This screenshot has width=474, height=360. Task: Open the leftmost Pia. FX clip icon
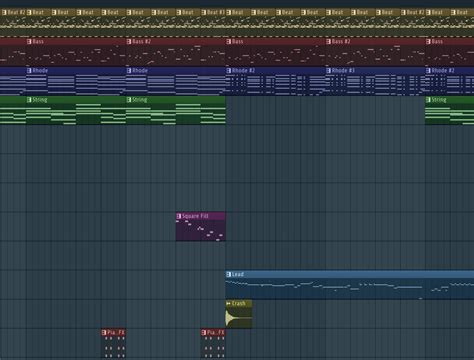click(104, 332)
